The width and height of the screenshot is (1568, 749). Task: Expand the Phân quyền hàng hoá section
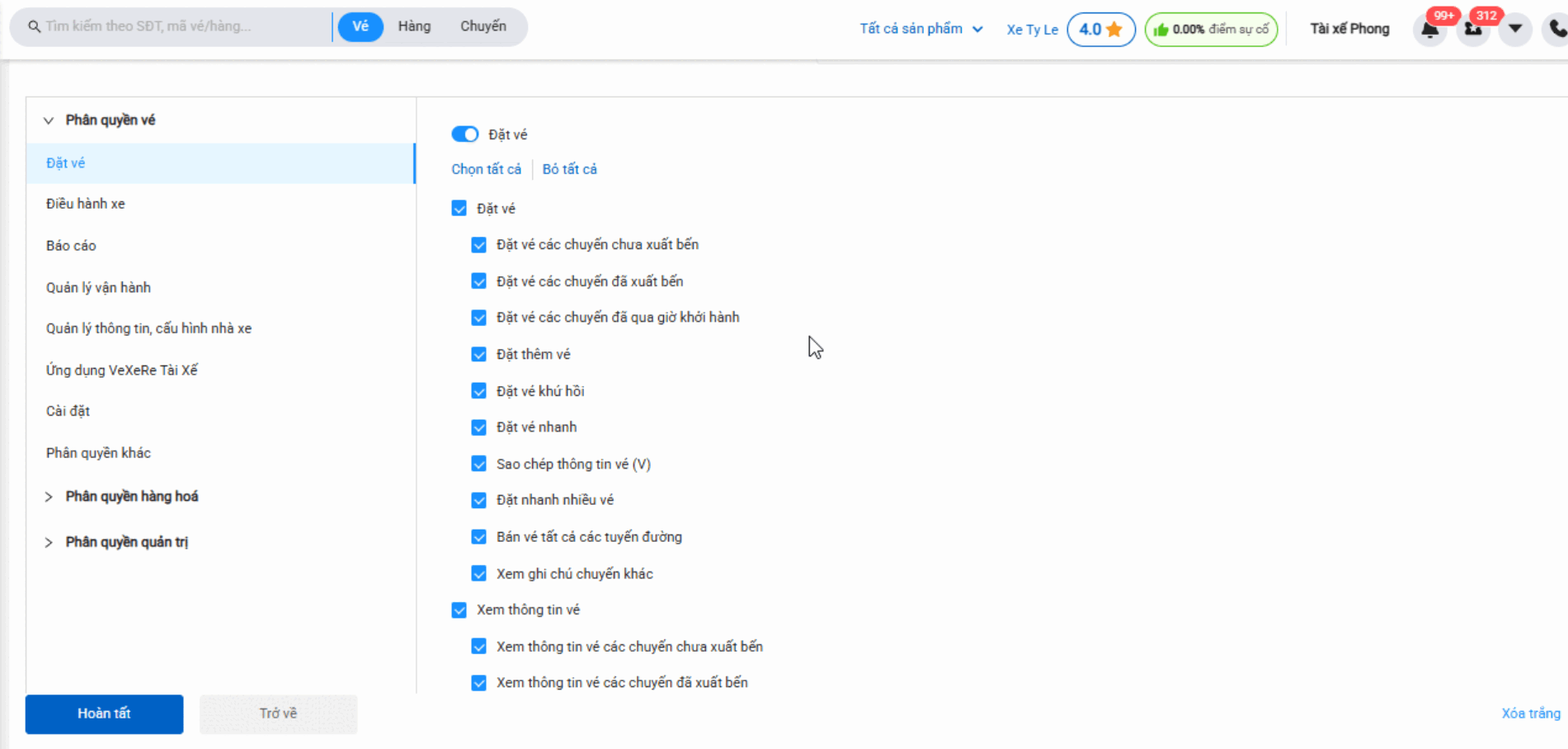(49, 497)
